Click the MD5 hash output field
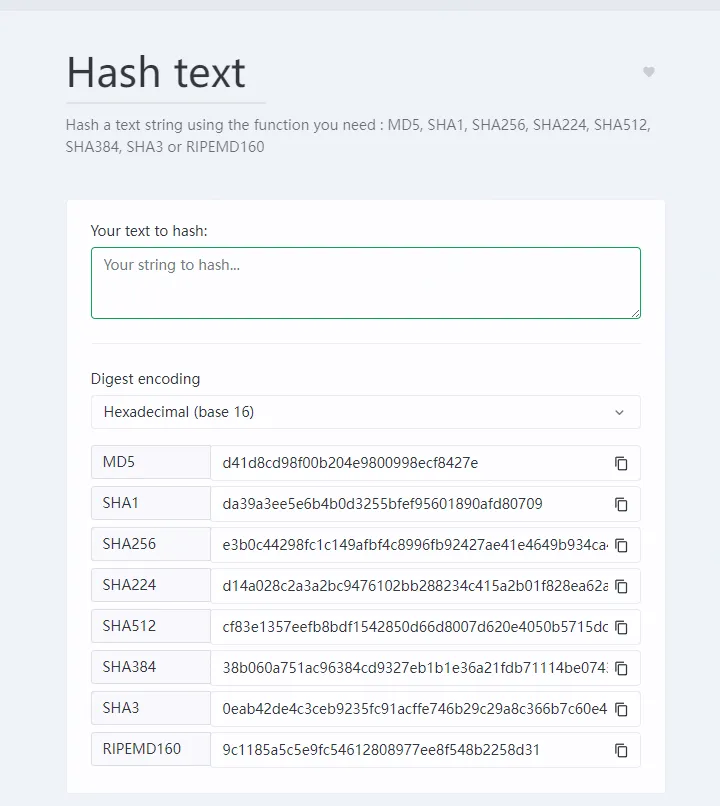The height and width of the screenshot is (806, 720). pos(410,463)
